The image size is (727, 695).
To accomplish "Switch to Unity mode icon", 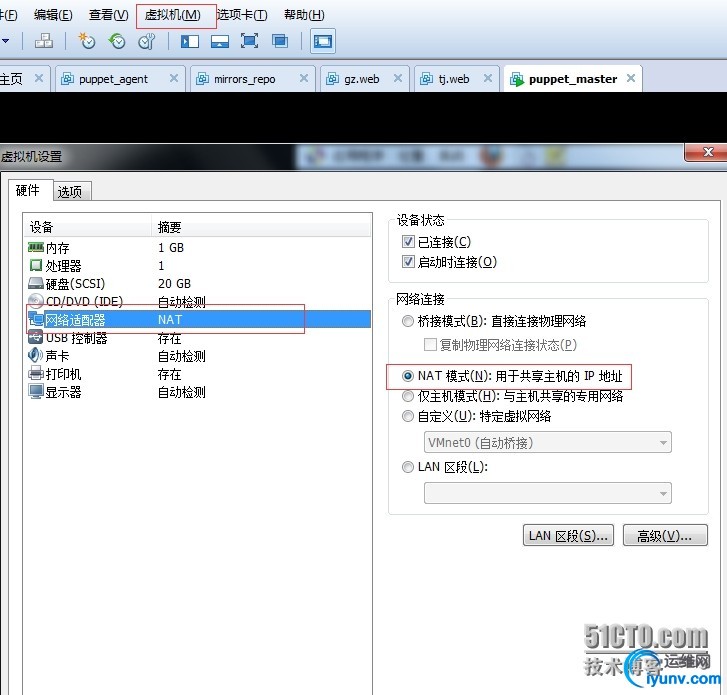I will 280,41.
